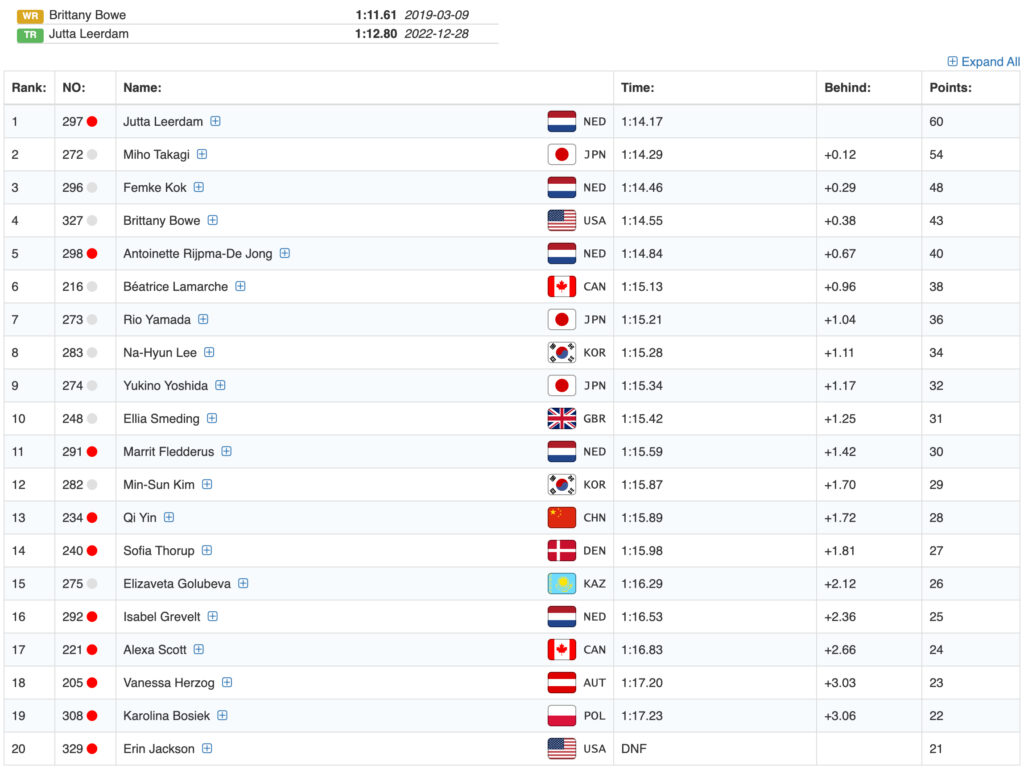Click the Rank column header
The image size is (1024, 770).
coord(29,88)
